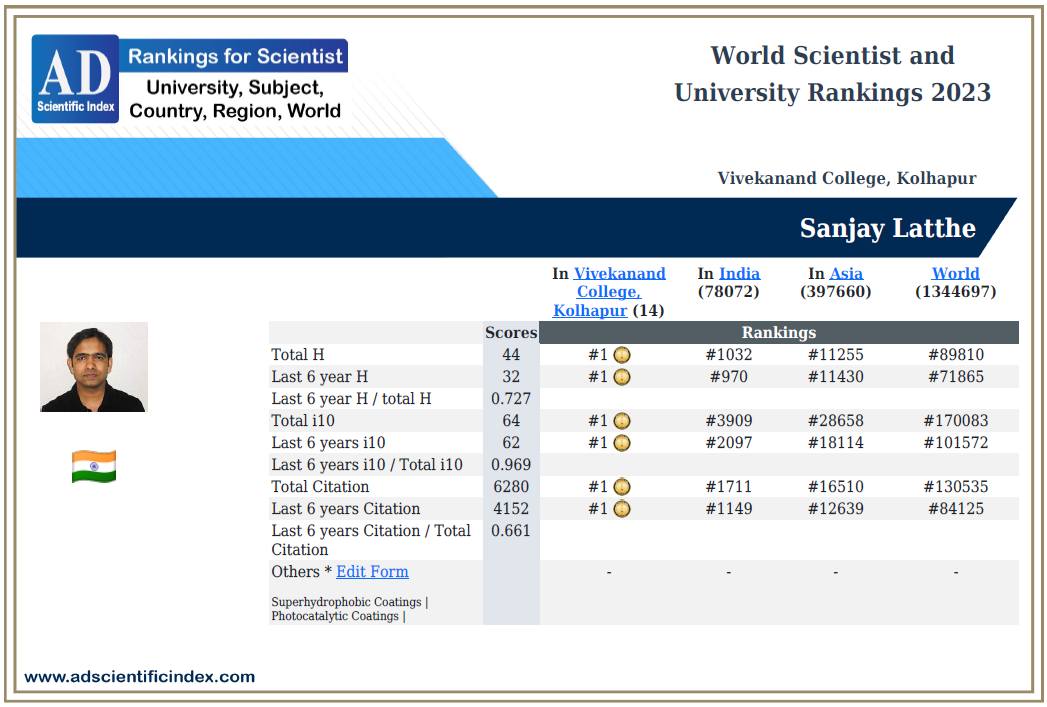The width and height of the screenshot is (1047, 707).
Task: Click the medal icon in Total Citation row
Action: click(x=622, y=487)
